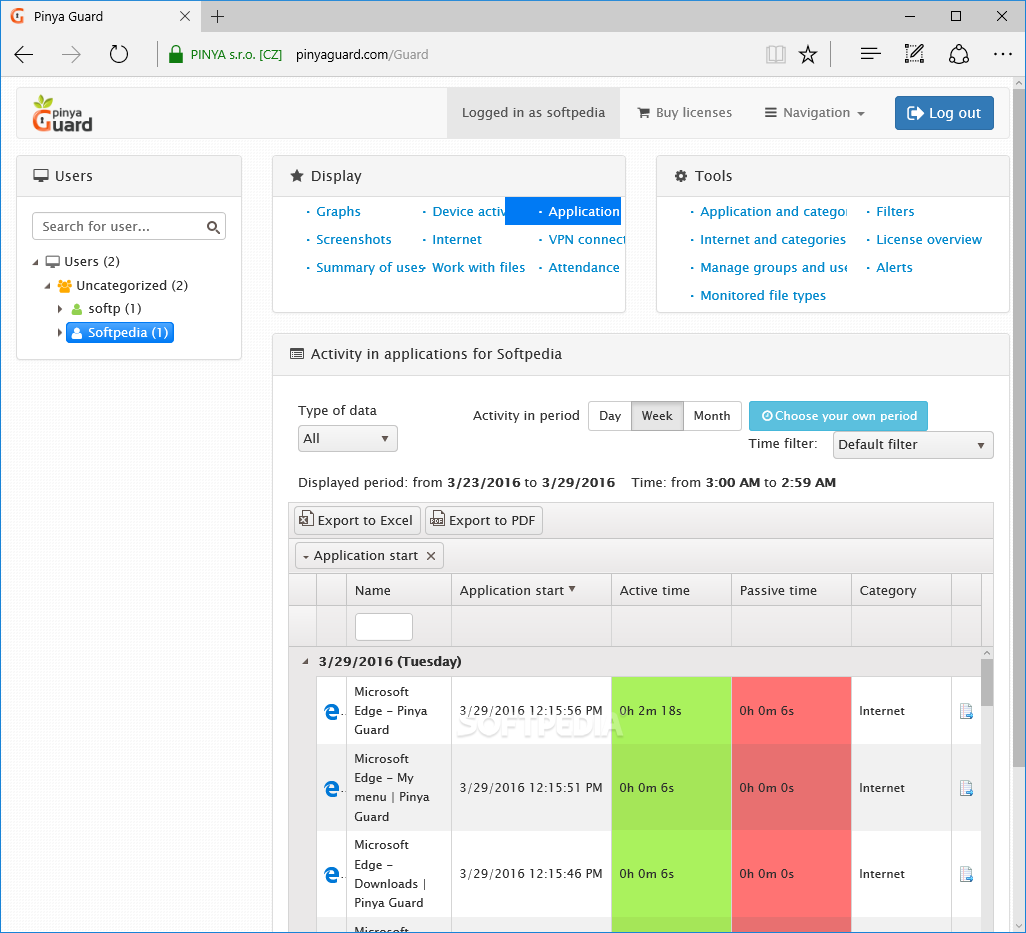Image resolution: width=1026 pixels, height=933 pixels.
Task: Collapse the Users (2) tree node
Action: tap(35, 262)
